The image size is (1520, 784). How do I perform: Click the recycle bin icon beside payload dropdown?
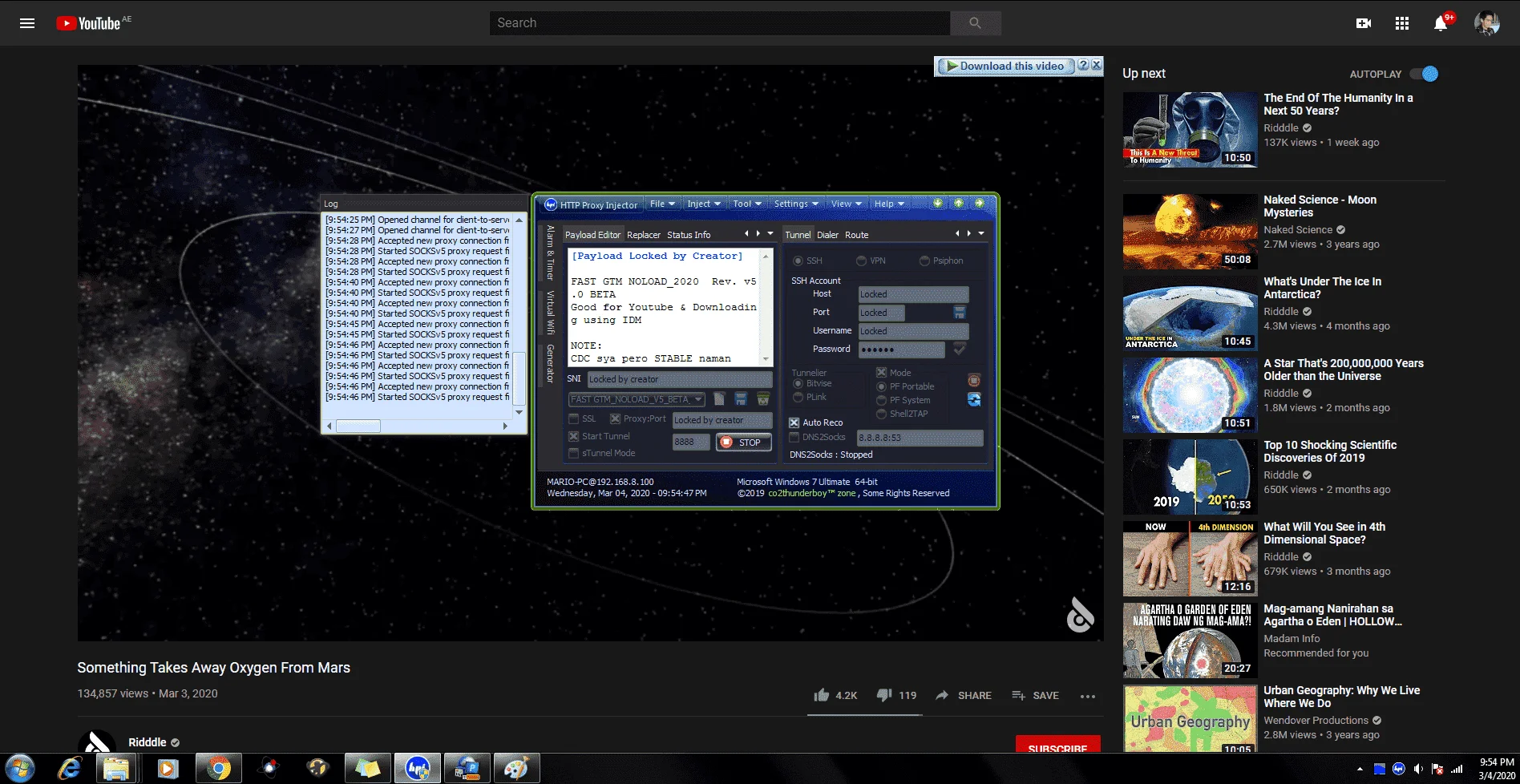point(762,399)
